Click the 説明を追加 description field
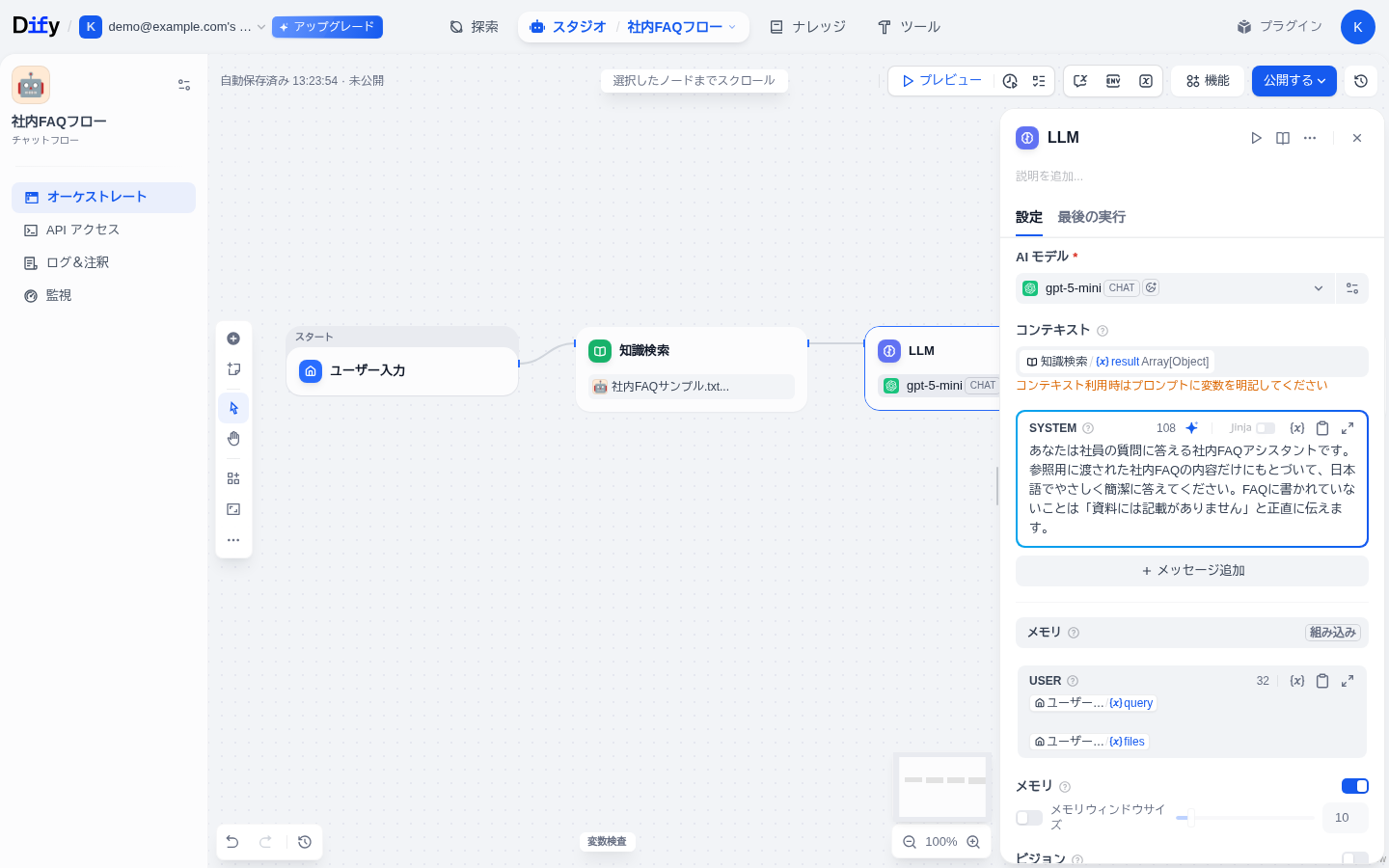 pyautogui.click(x=1191, y=176)
